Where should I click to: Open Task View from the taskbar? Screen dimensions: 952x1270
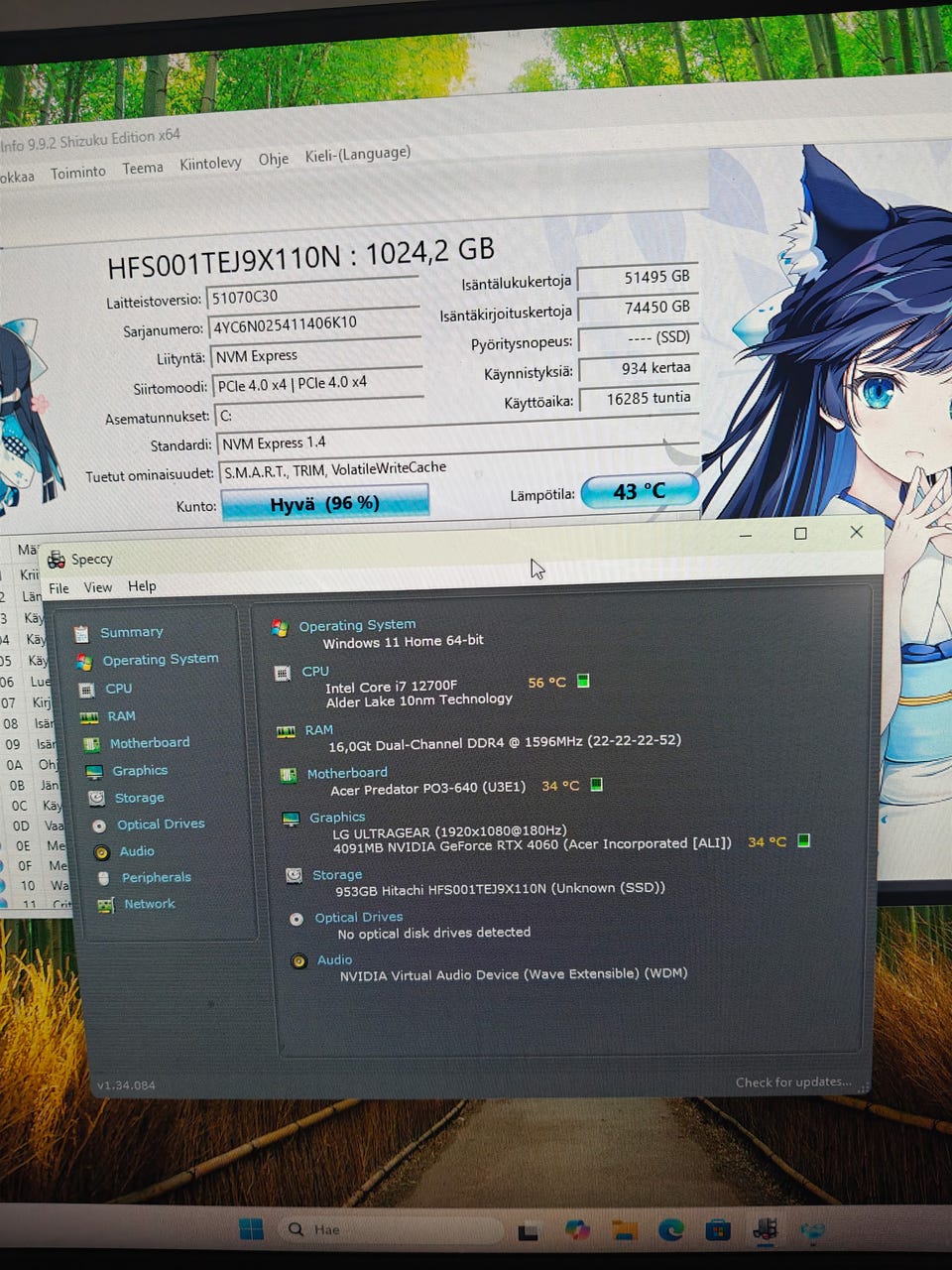pos(529,1231)
